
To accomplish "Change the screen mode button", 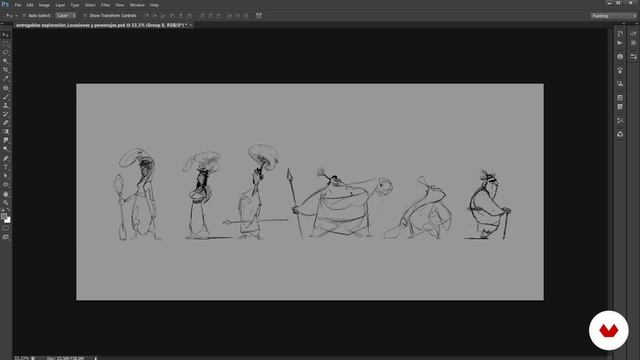I will [6, 237].
